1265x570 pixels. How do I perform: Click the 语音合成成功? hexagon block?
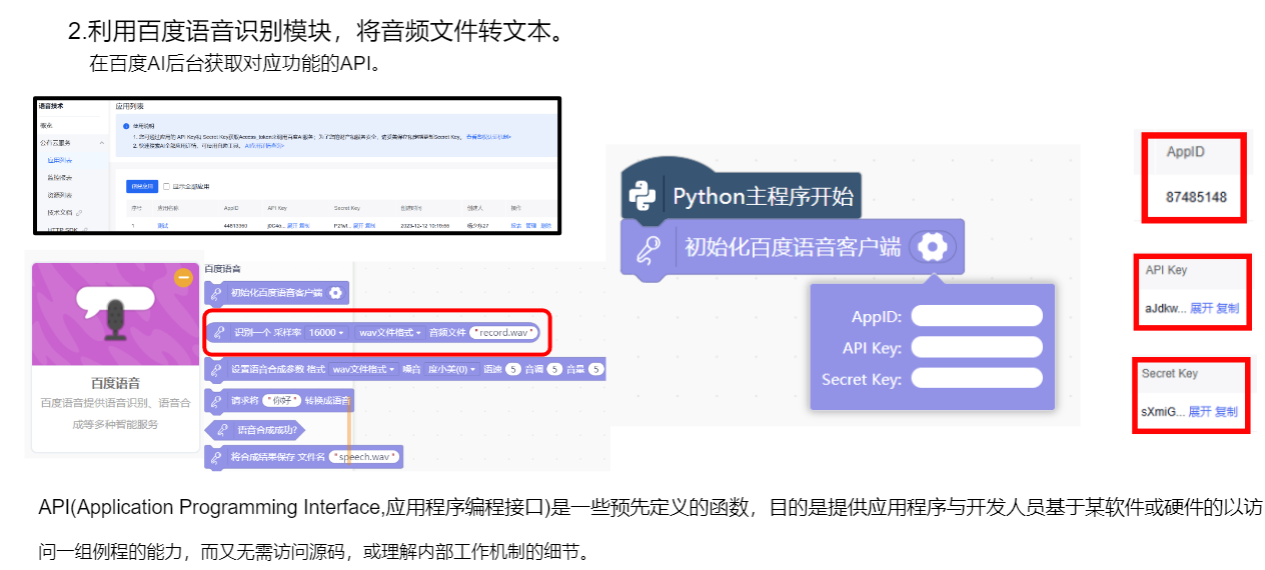coord(255,430)
